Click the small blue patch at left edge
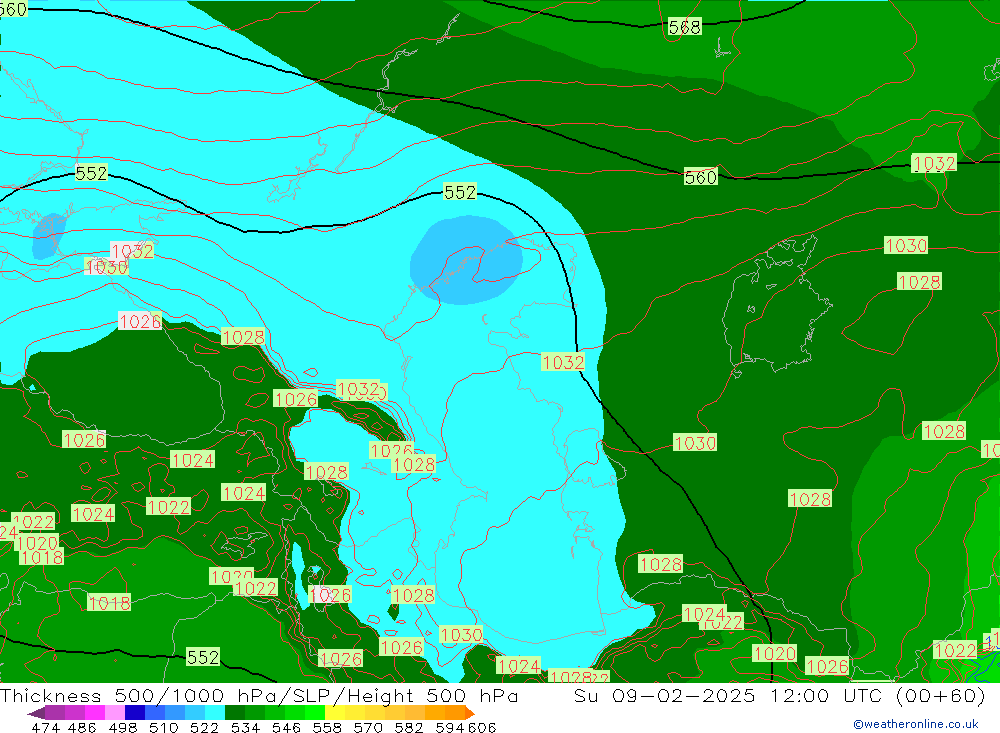1000x733 pixels. tap(47, 236)
